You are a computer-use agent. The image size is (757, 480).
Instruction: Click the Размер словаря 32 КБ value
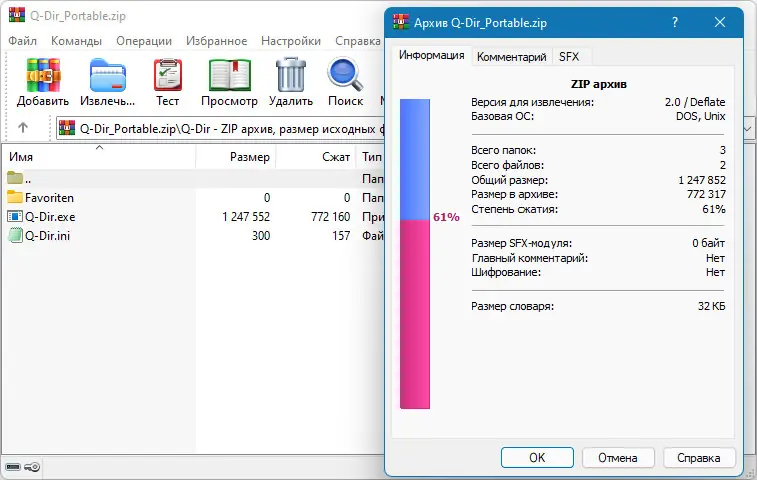coord(712,306)
